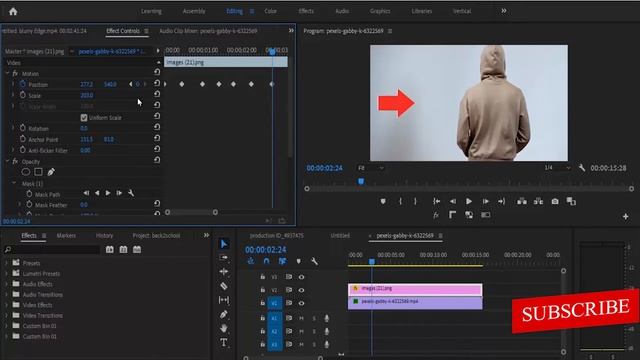Toggle animation stopwatch for Rotation
Viewport: 640px width, 360px height.
point(22,128)
